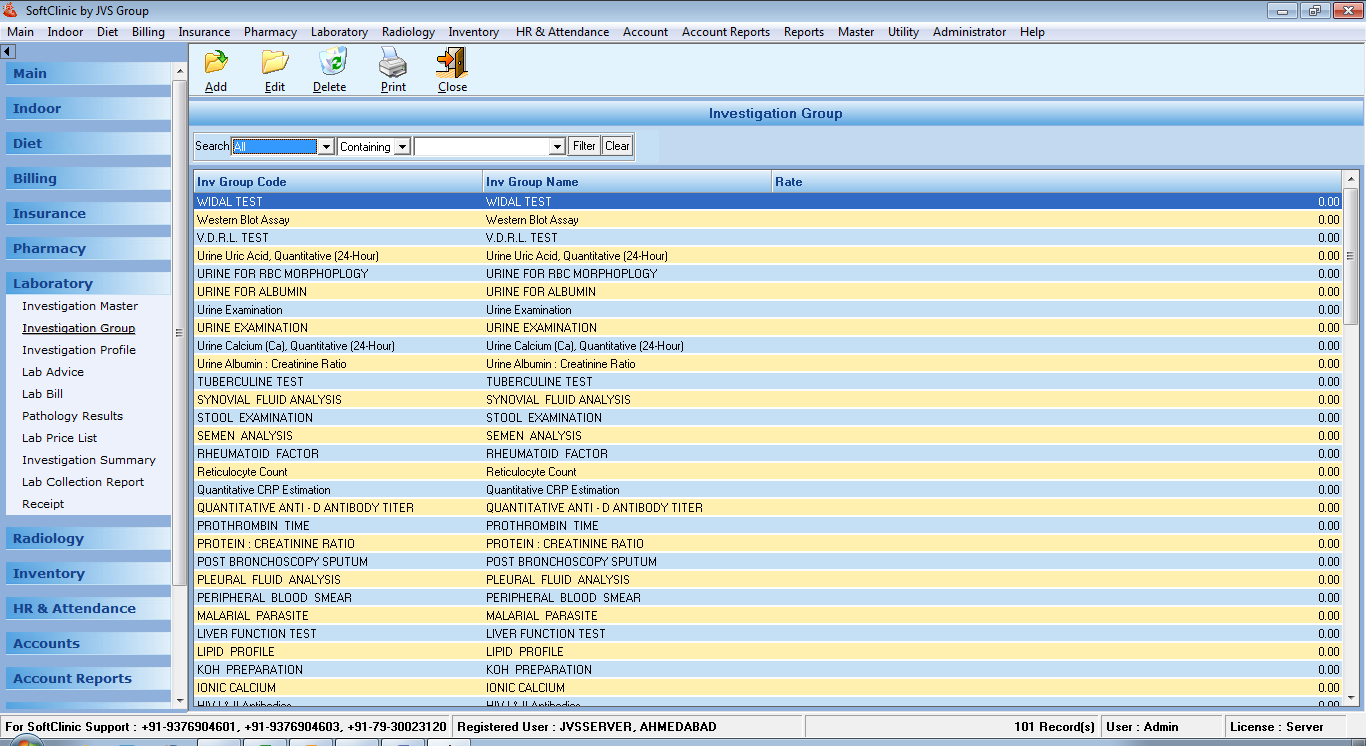
Task: Expand the Containing condition dropdown
Action: click(x=402, y=147)
